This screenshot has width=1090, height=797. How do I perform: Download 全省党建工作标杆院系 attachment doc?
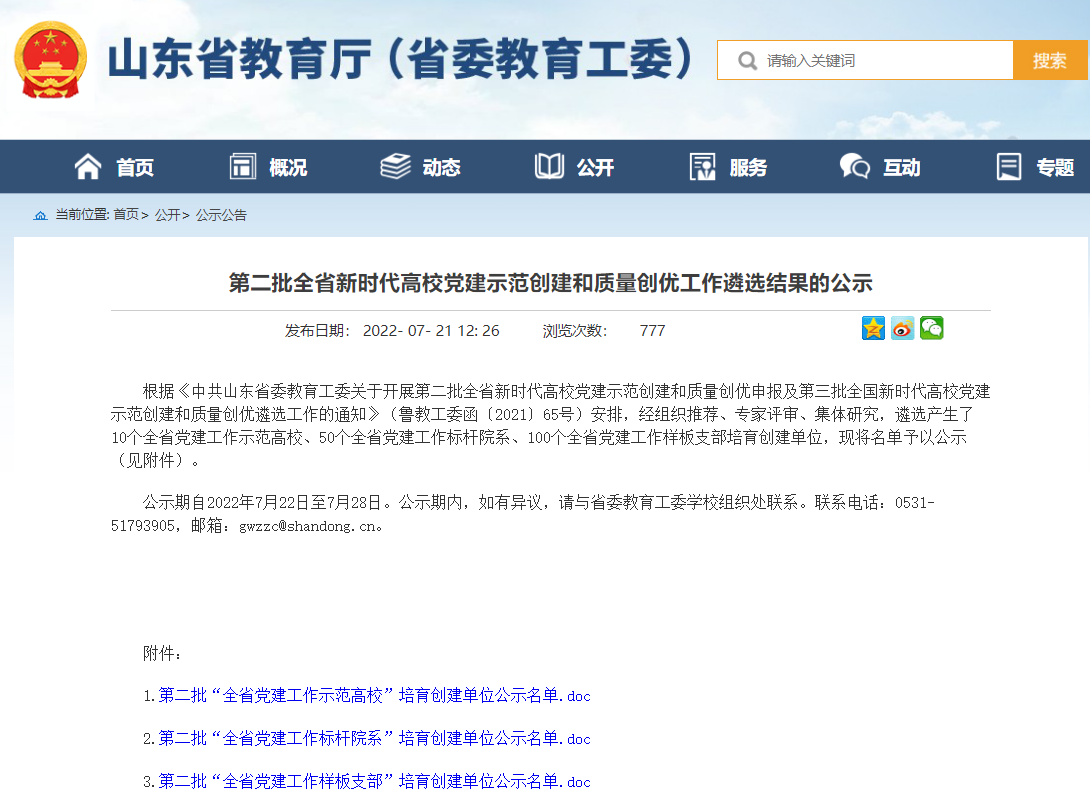[x=375, y=739]
